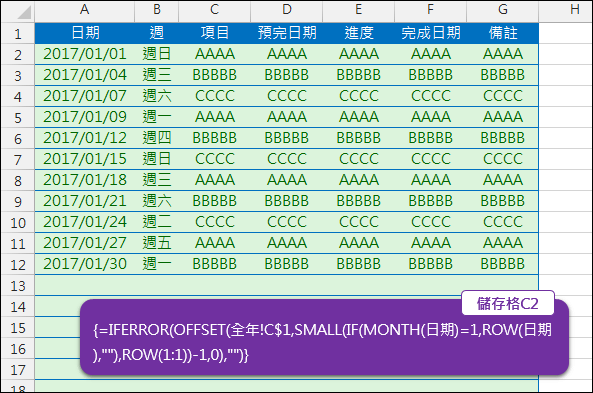This screenshot has height=393, width=593.
Task: Select column E header
Action: pos(359,11)
